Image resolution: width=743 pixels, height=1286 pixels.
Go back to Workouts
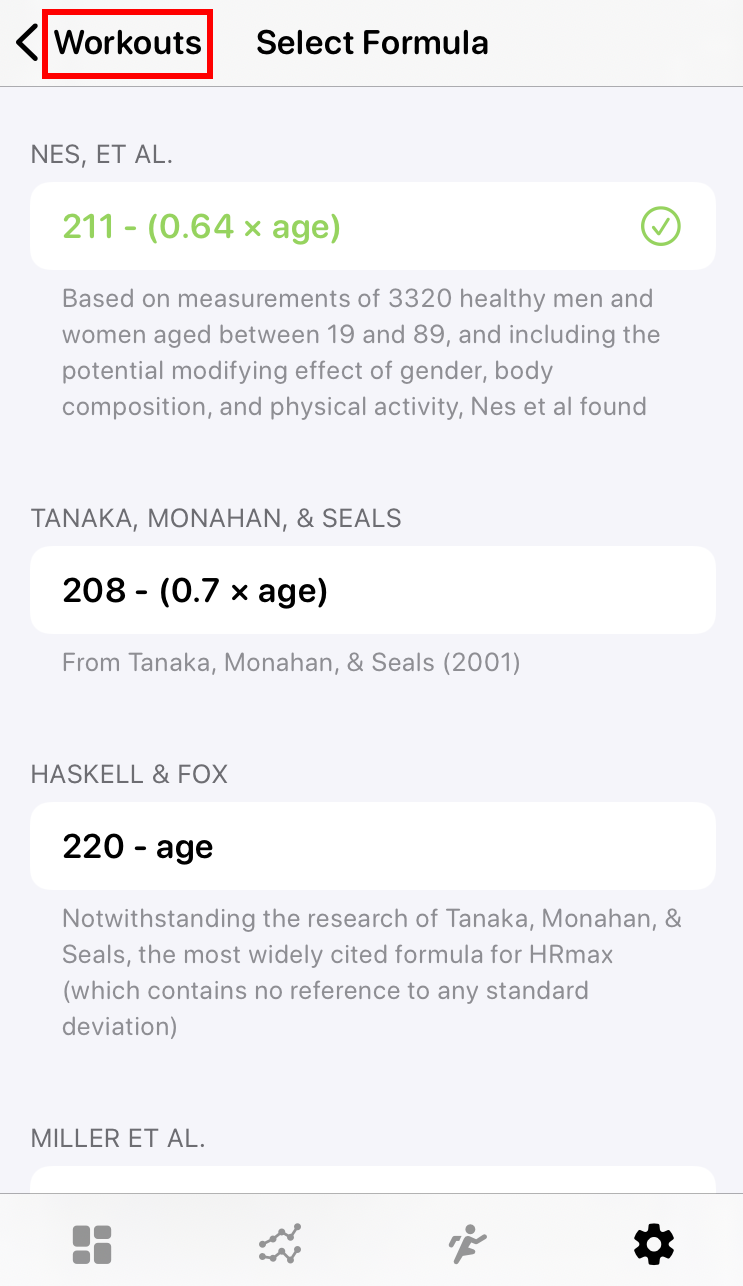click(127, 43)
